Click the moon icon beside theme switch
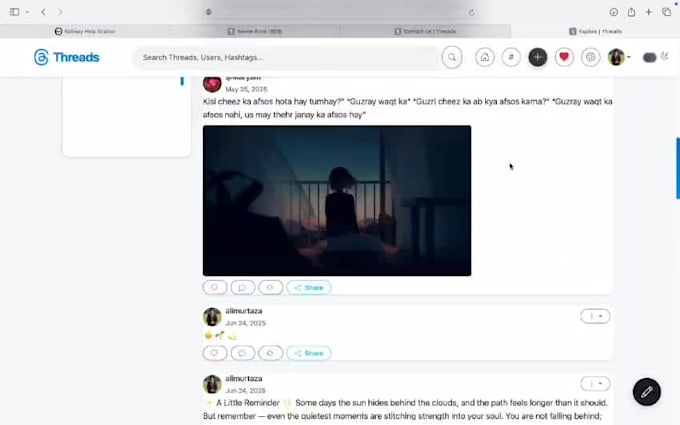 click(x=665, y=56)
